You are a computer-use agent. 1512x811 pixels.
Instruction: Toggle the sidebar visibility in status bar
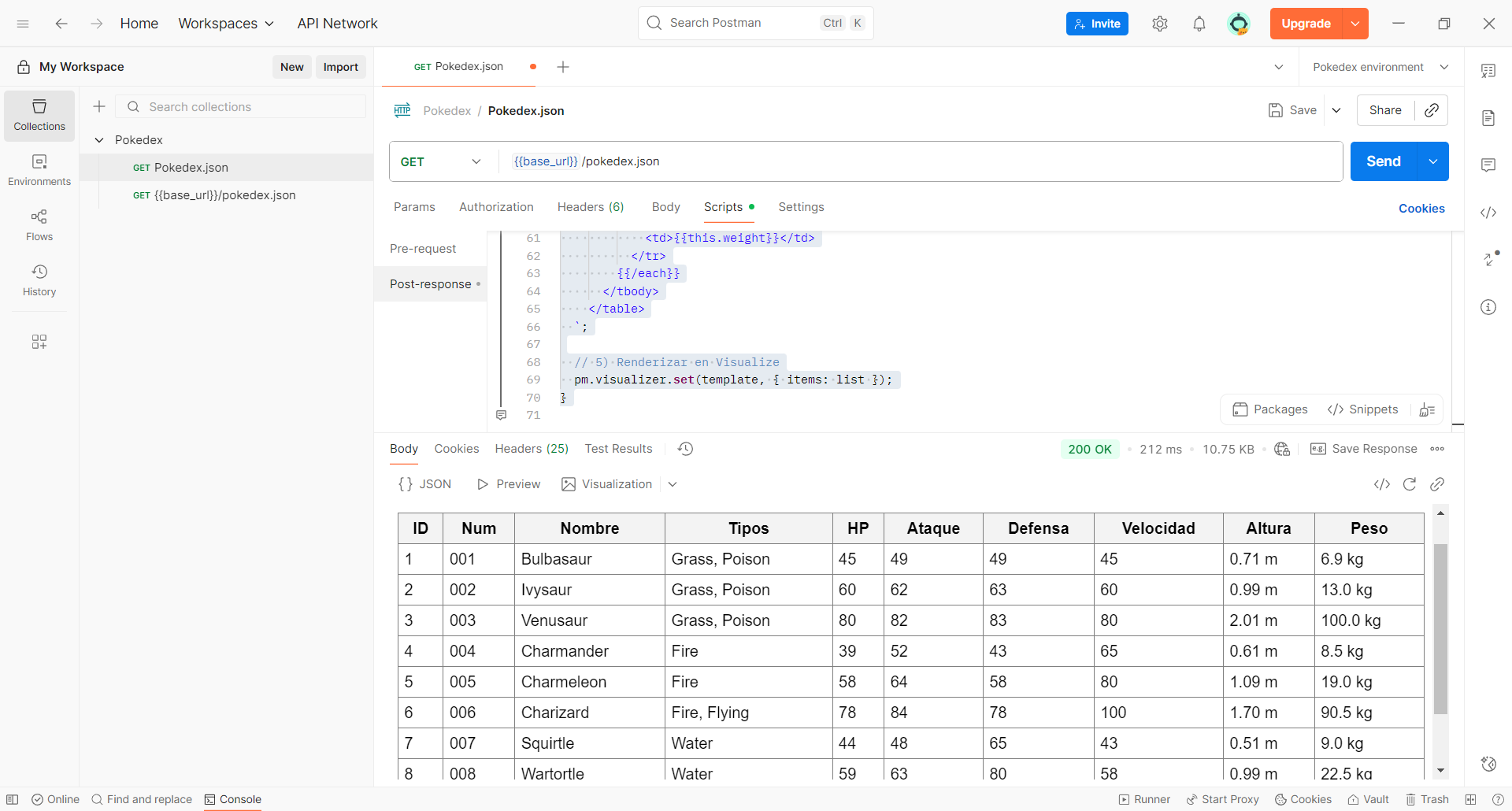pos(13,799)
